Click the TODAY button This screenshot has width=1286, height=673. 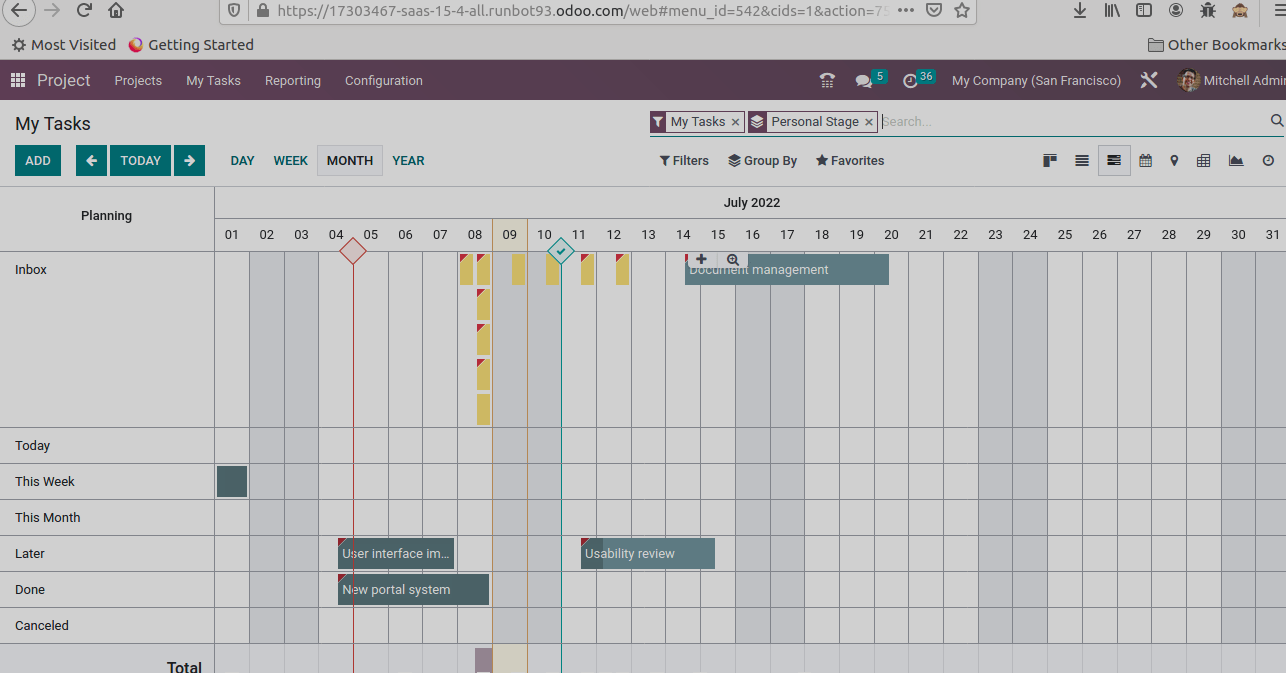coord(141,160)
